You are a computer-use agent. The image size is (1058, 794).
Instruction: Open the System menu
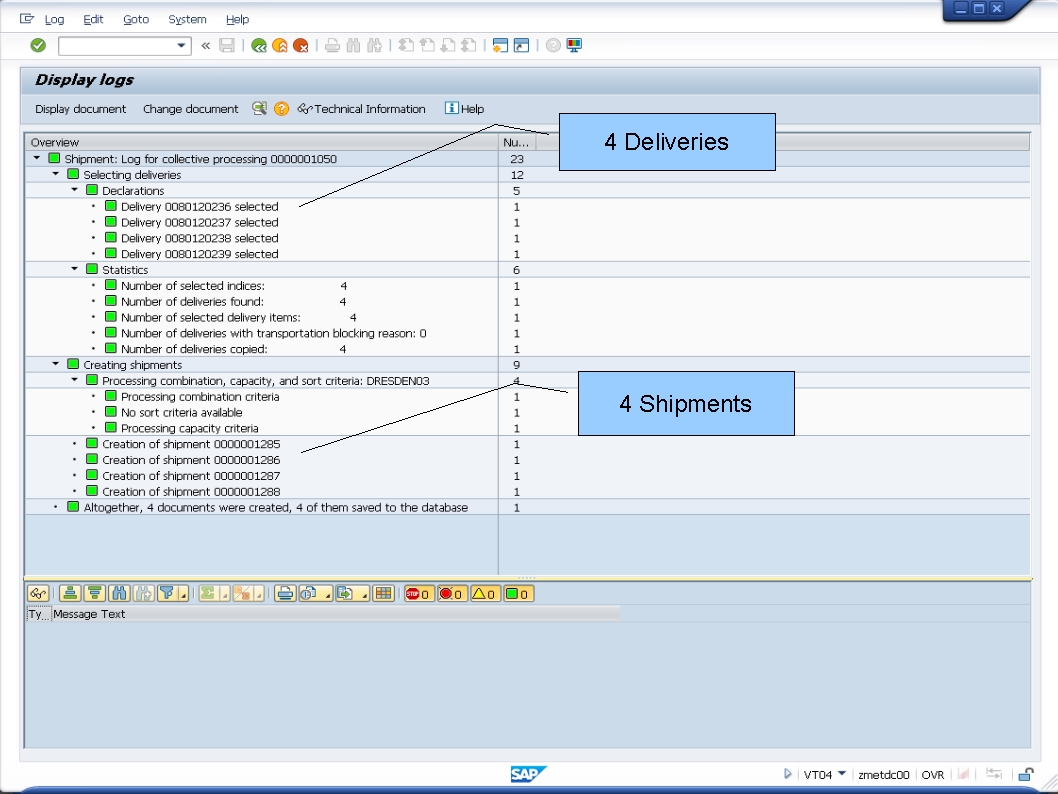[x=186, y=19]
